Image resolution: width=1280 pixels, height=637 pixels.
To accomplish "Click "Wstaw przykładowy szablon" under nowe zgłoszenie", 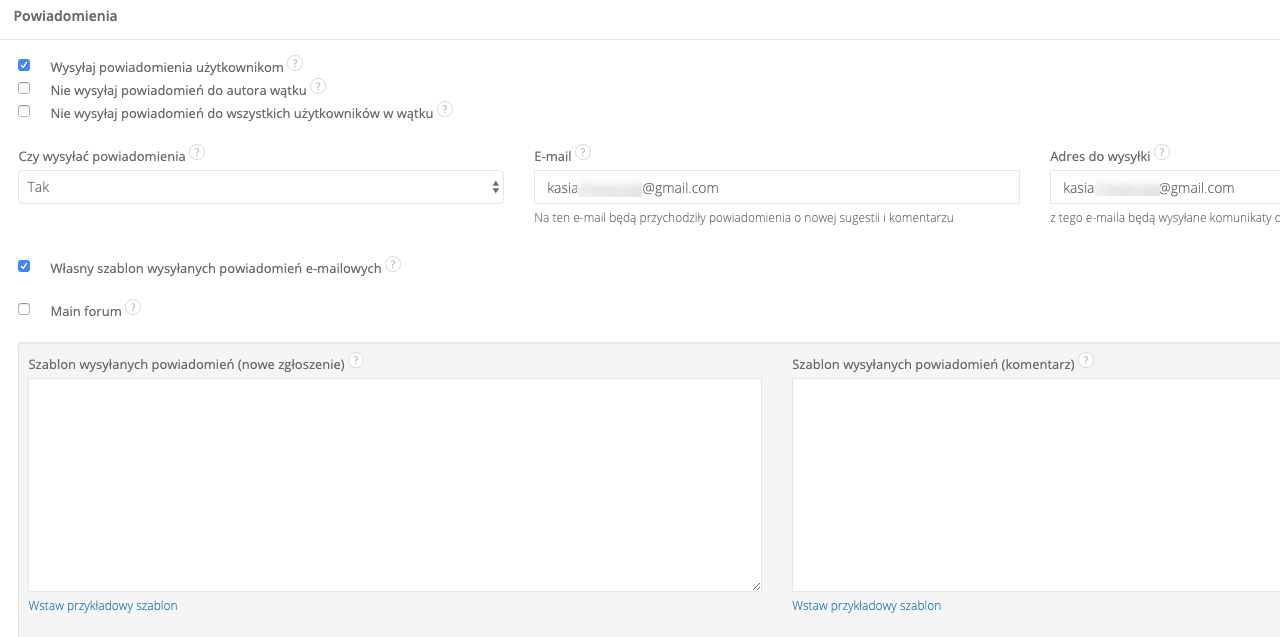I will click(x=103, y=606).
